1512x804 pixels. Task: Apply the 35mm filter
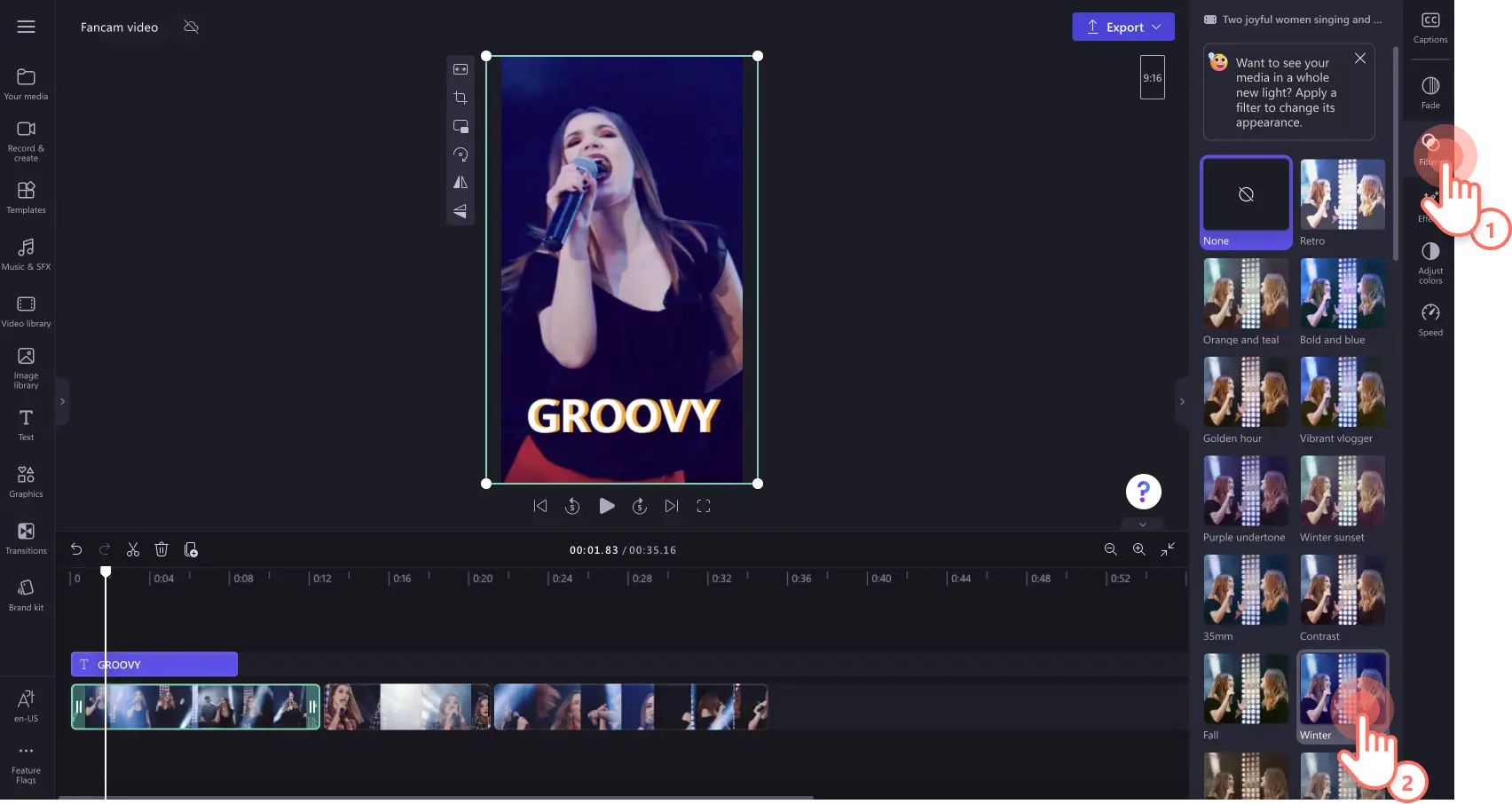pos(1246,598)
